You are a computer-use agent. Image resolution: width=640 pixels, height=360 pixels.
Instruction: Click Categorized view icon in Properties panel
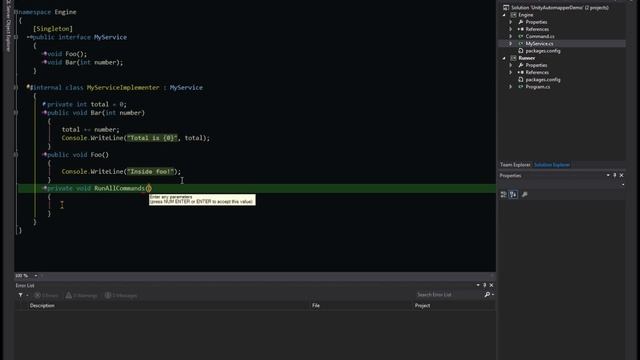pos(503,195)
